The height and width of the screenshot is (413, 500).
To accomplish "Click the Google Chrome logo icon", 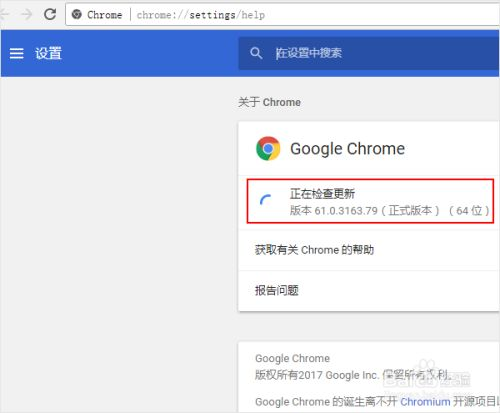I will click(268, 148).
